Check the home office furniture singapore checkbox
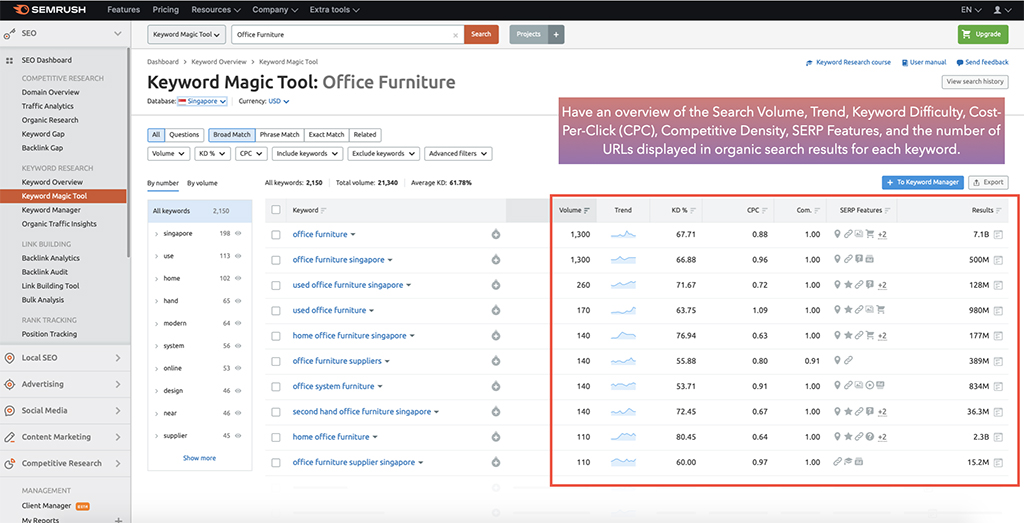1024x523 pixels. pyautogui.click(x=276, y=336)
